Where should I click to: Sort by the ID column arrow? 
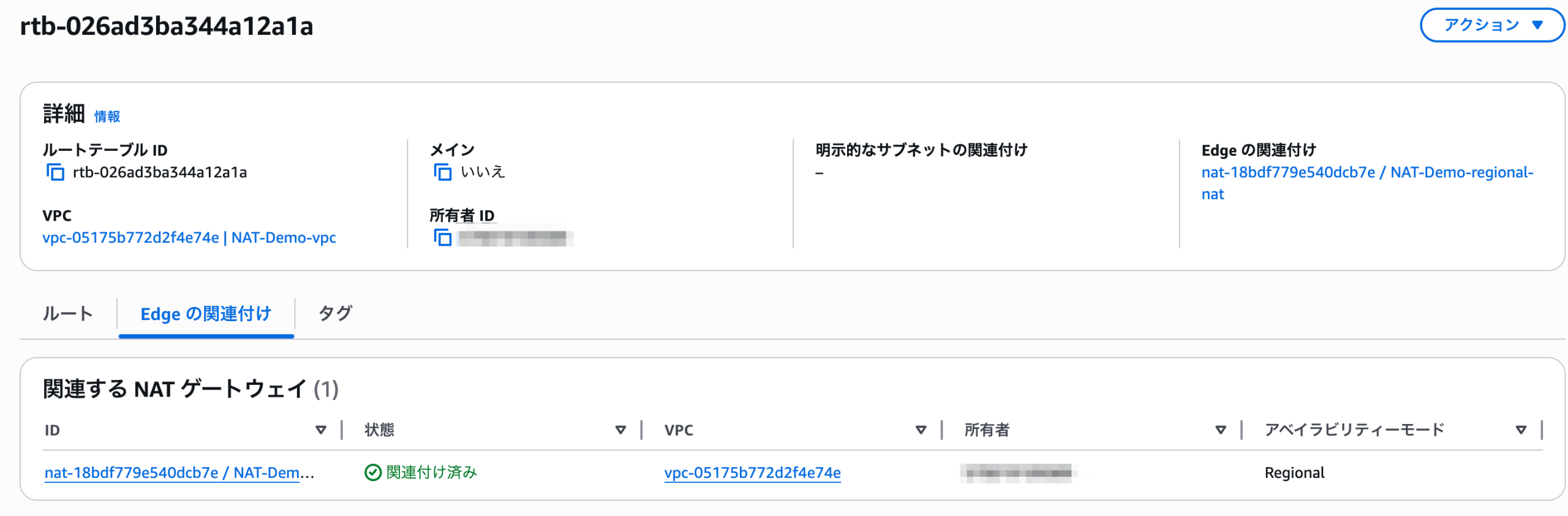tap(320, 430)
